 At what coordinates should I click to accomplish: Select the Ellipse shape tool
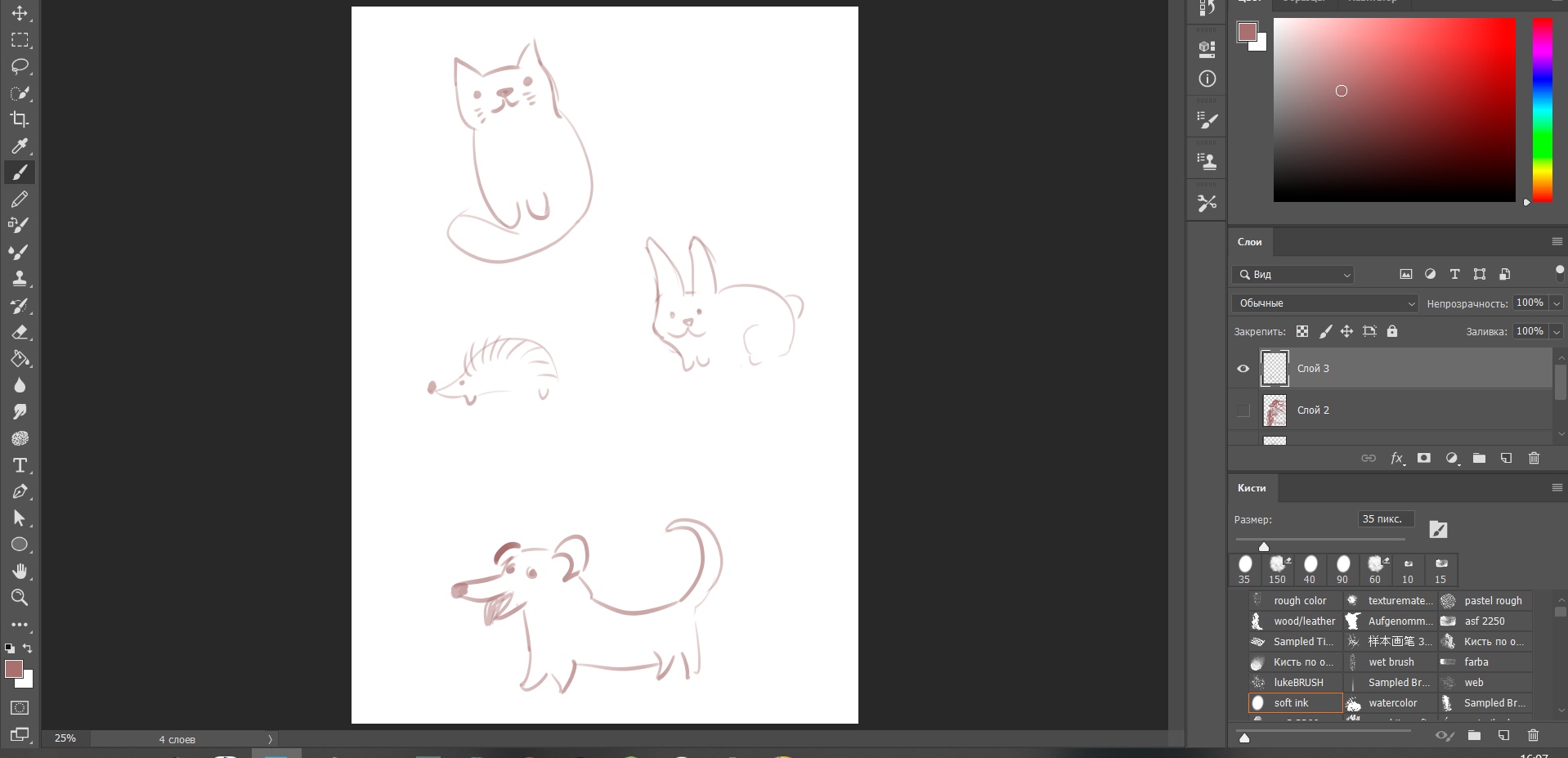20,545
